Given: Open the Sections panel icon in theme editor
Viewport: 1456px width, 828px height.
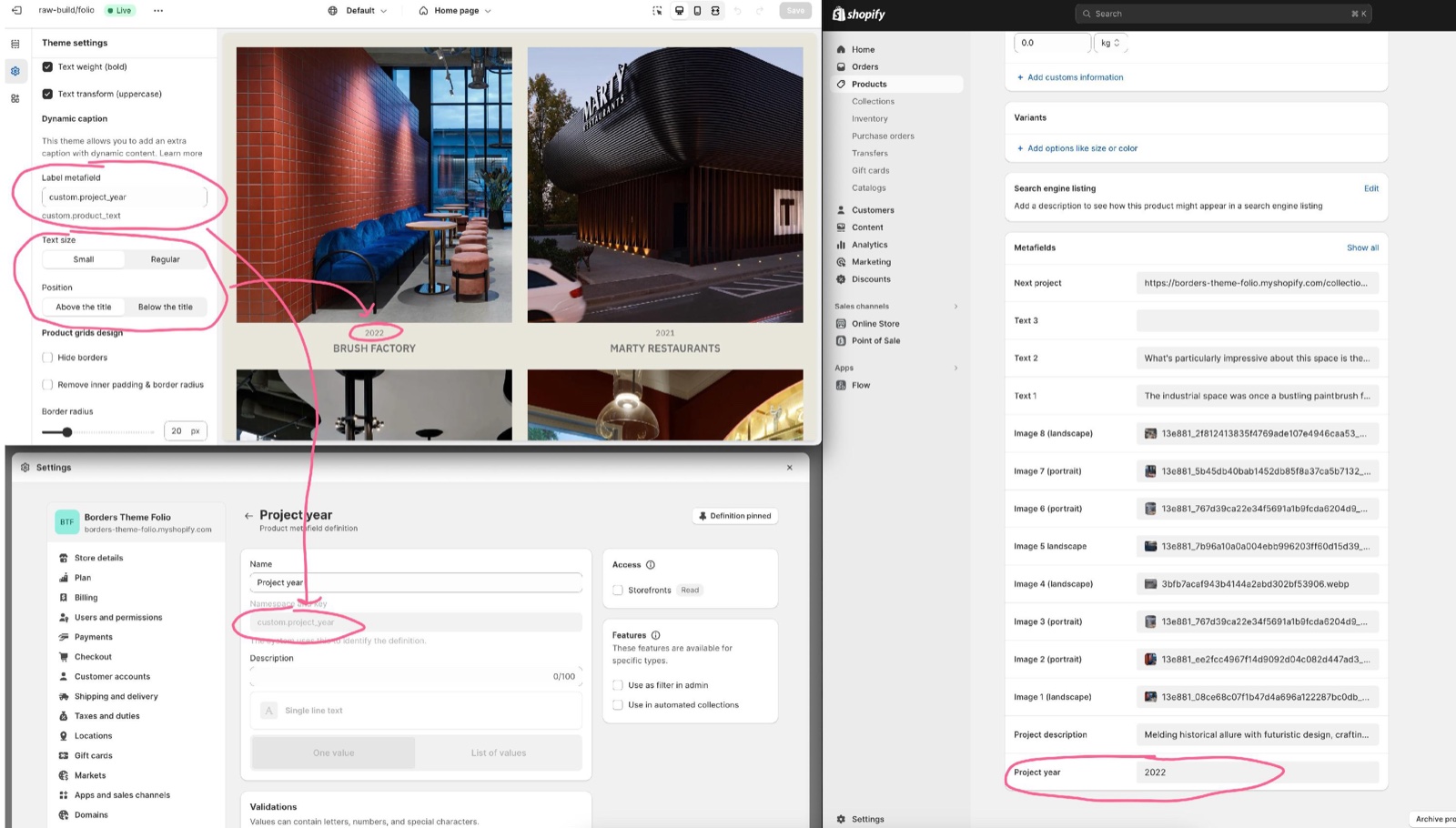Looking at the screenshot, I should 15,44.
